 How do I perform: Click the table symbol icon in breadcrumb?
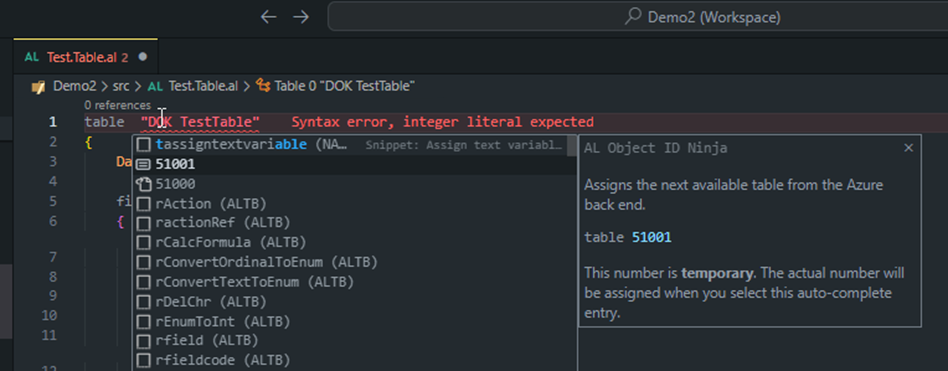[x=263, y=86]
